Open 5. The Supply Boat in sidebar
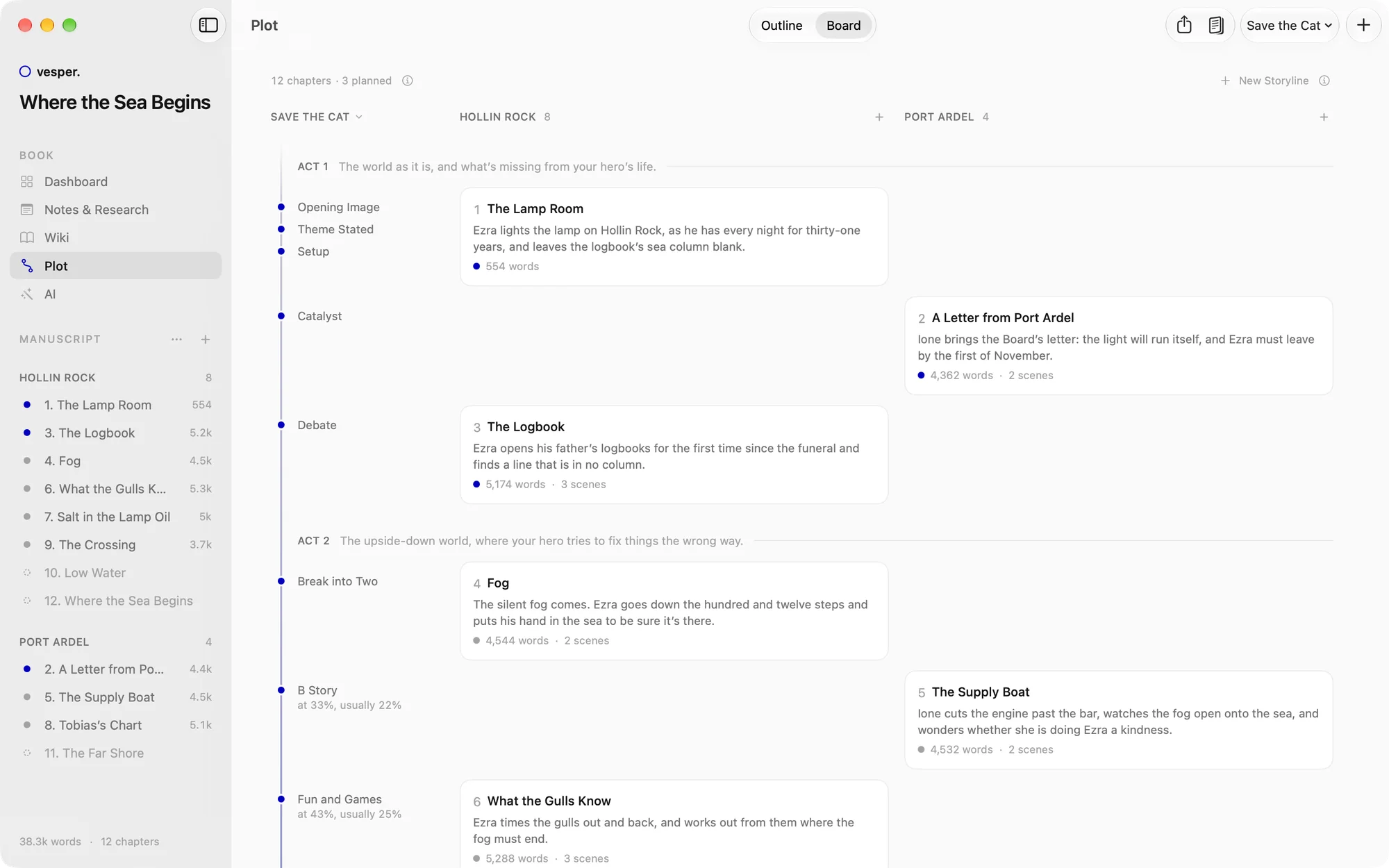 [115, 697]
